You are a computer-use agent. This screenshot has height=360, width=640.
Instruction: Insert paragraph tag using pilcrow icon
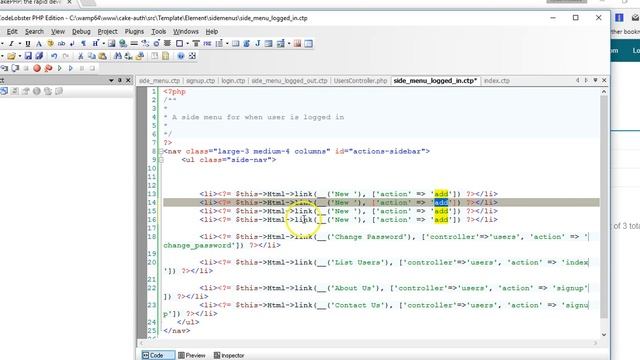click(83, 44)
